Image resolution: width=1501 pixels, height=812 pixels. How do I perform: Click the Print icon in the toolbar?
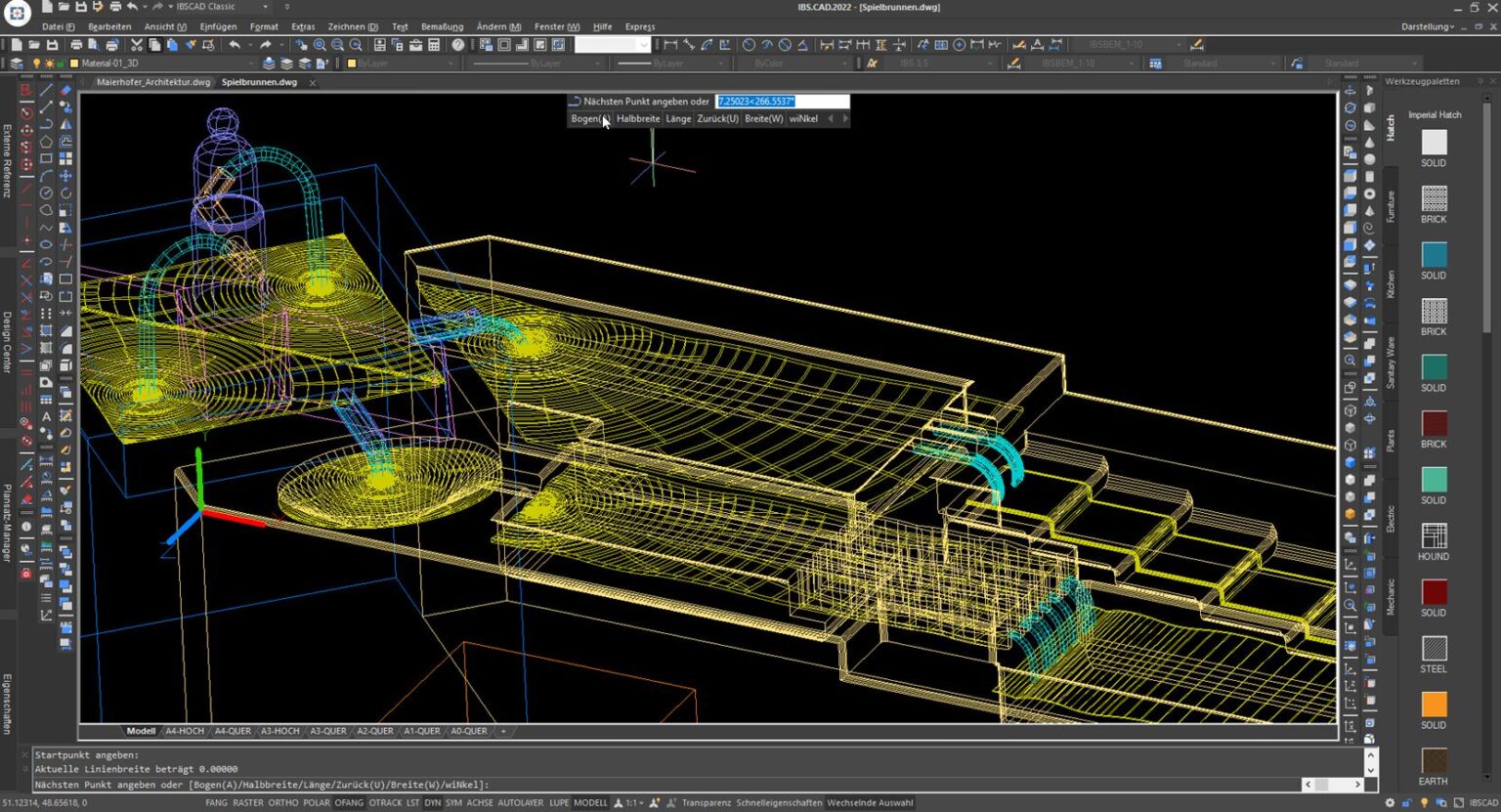click(x=76, y=45)
